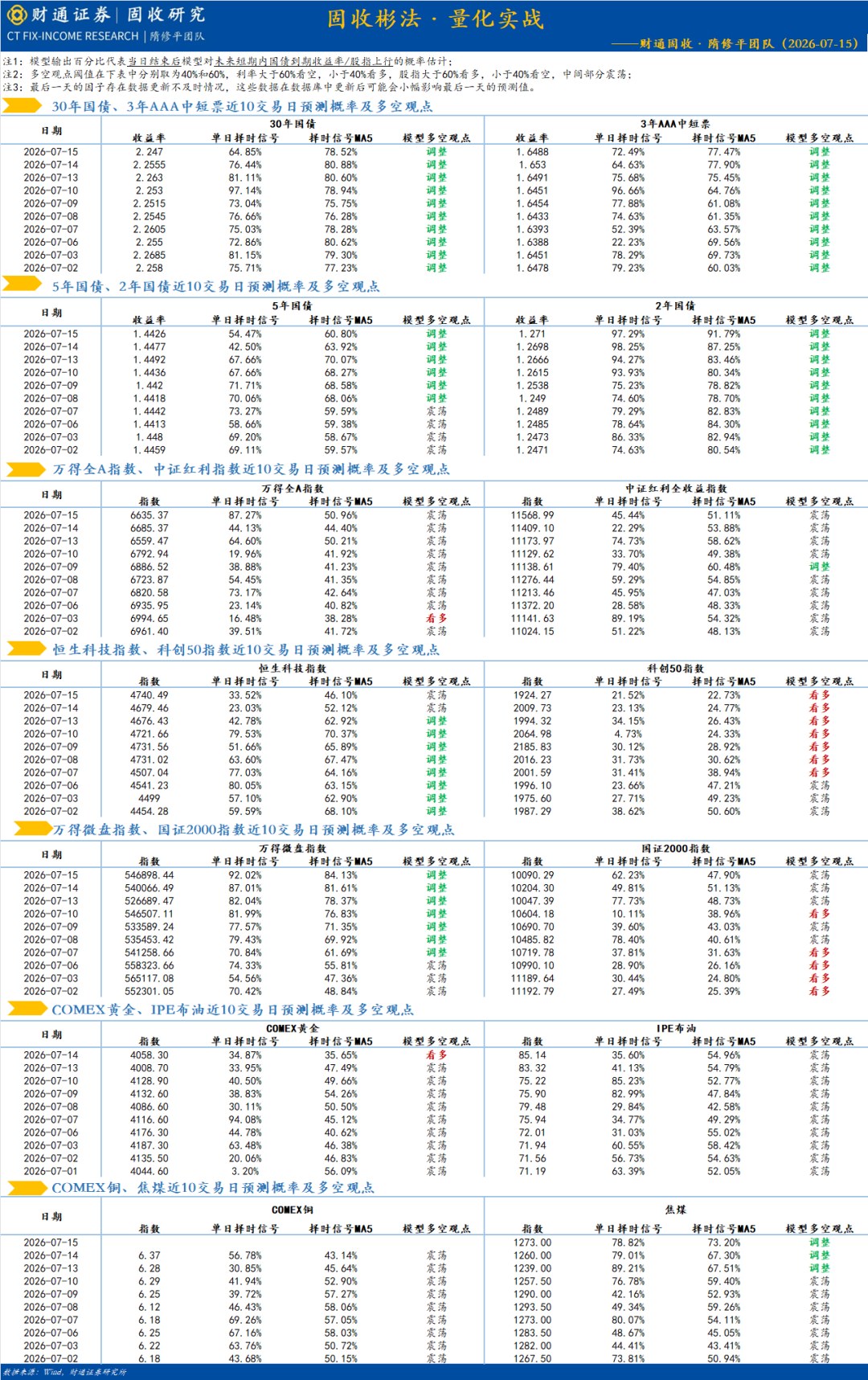Click the 3年AAA中短票 table header
This screenshot has width=868, height=1380.
click(x=675, y=124)
